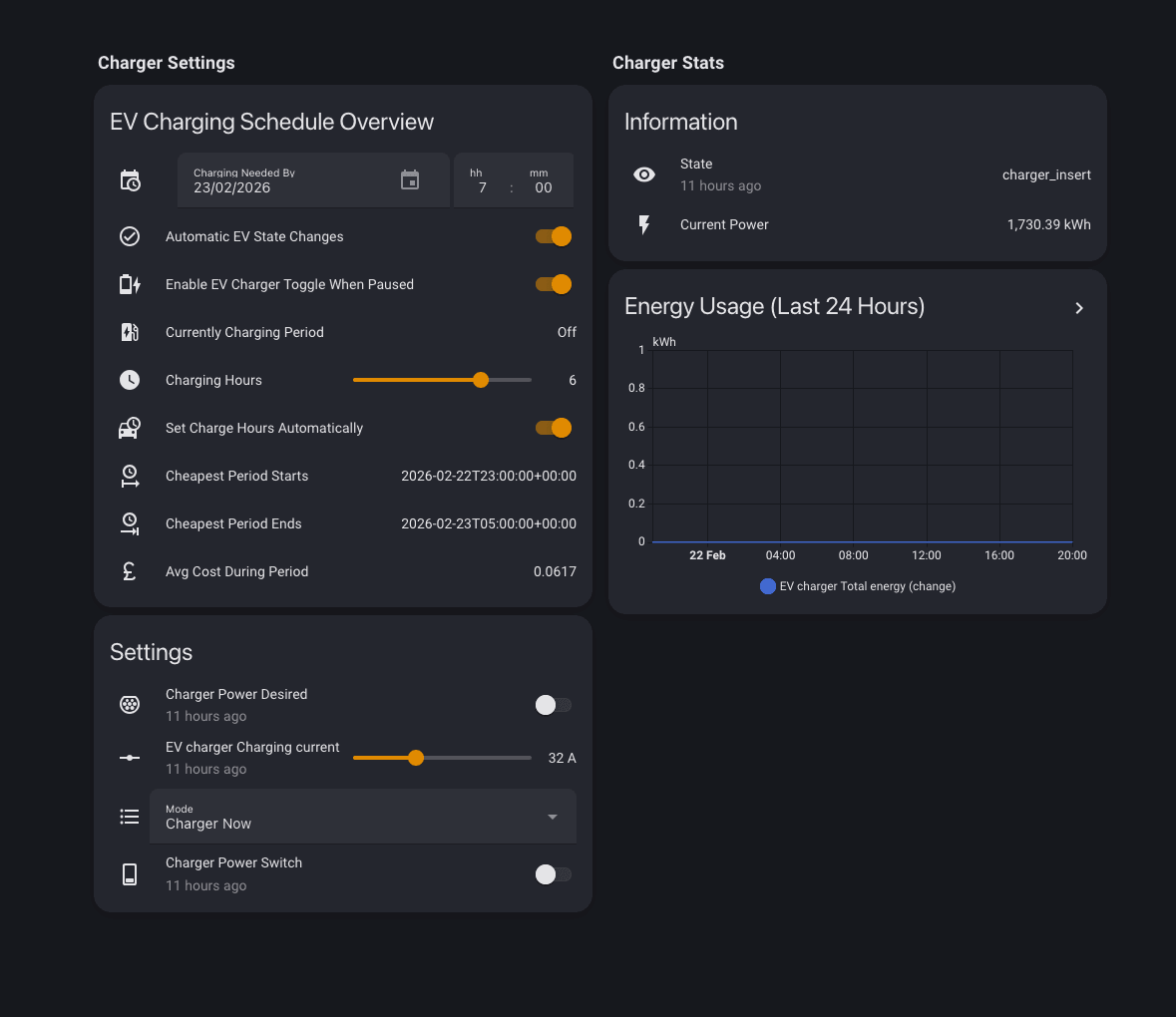Enable the Charger Power Switch
This screenshot has height=1017, width=1176.
pyautogui.click(x=553, y=874)
